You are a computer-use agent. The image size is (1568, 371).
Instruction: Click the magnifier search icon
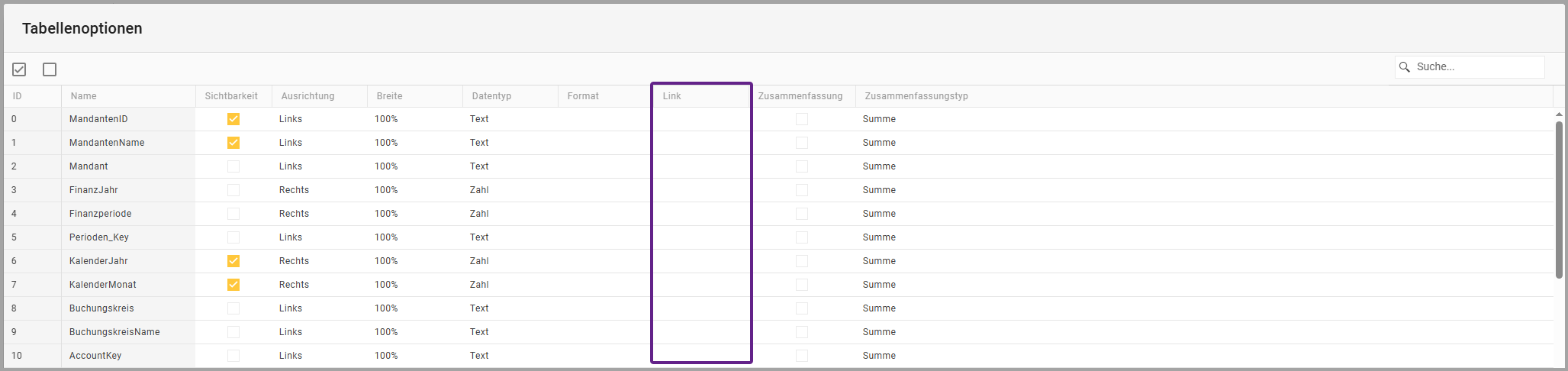click(x=1404, y=67)
